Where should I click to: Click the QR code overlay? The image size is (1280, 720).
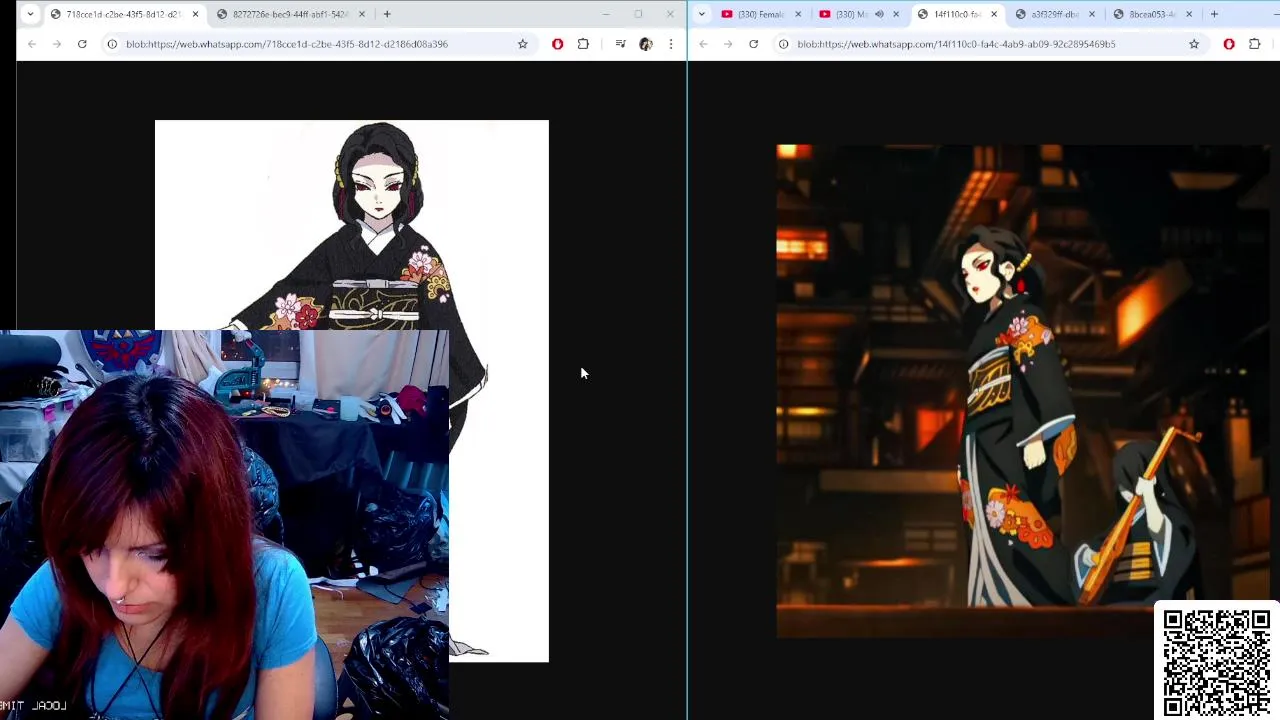(x=1217, y=661)
